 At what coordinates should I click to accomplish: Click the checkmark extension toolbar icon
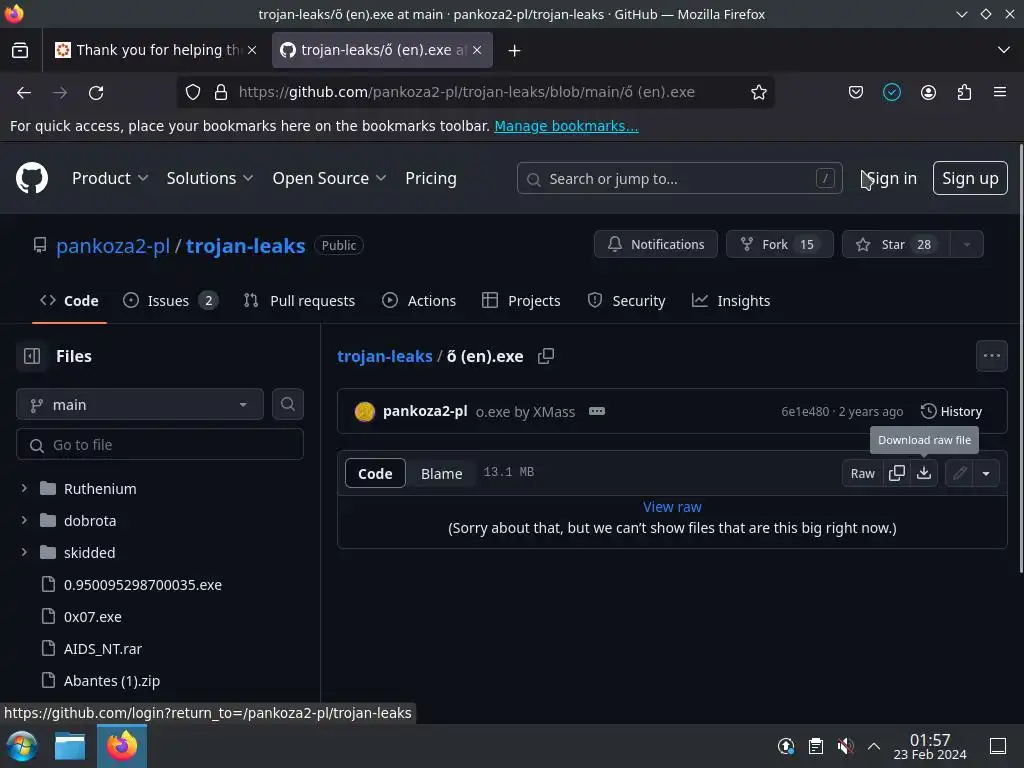point(891,92)
